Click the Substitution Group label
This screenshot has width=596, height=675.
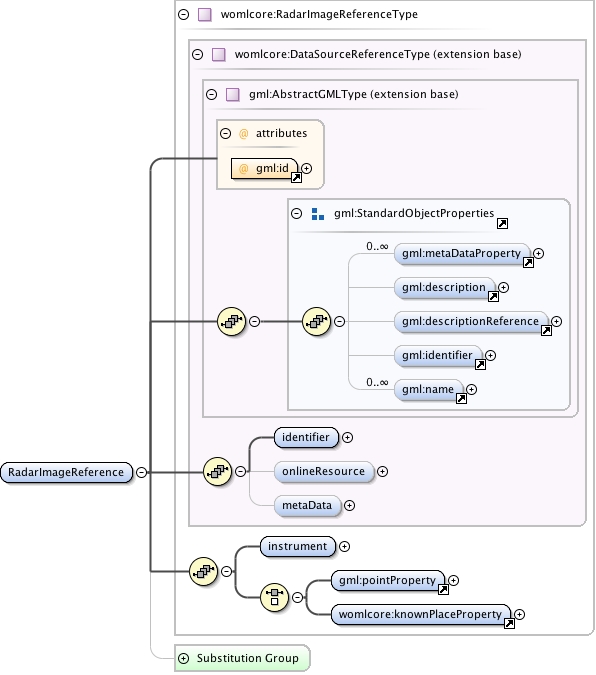(x=248, y=659)
